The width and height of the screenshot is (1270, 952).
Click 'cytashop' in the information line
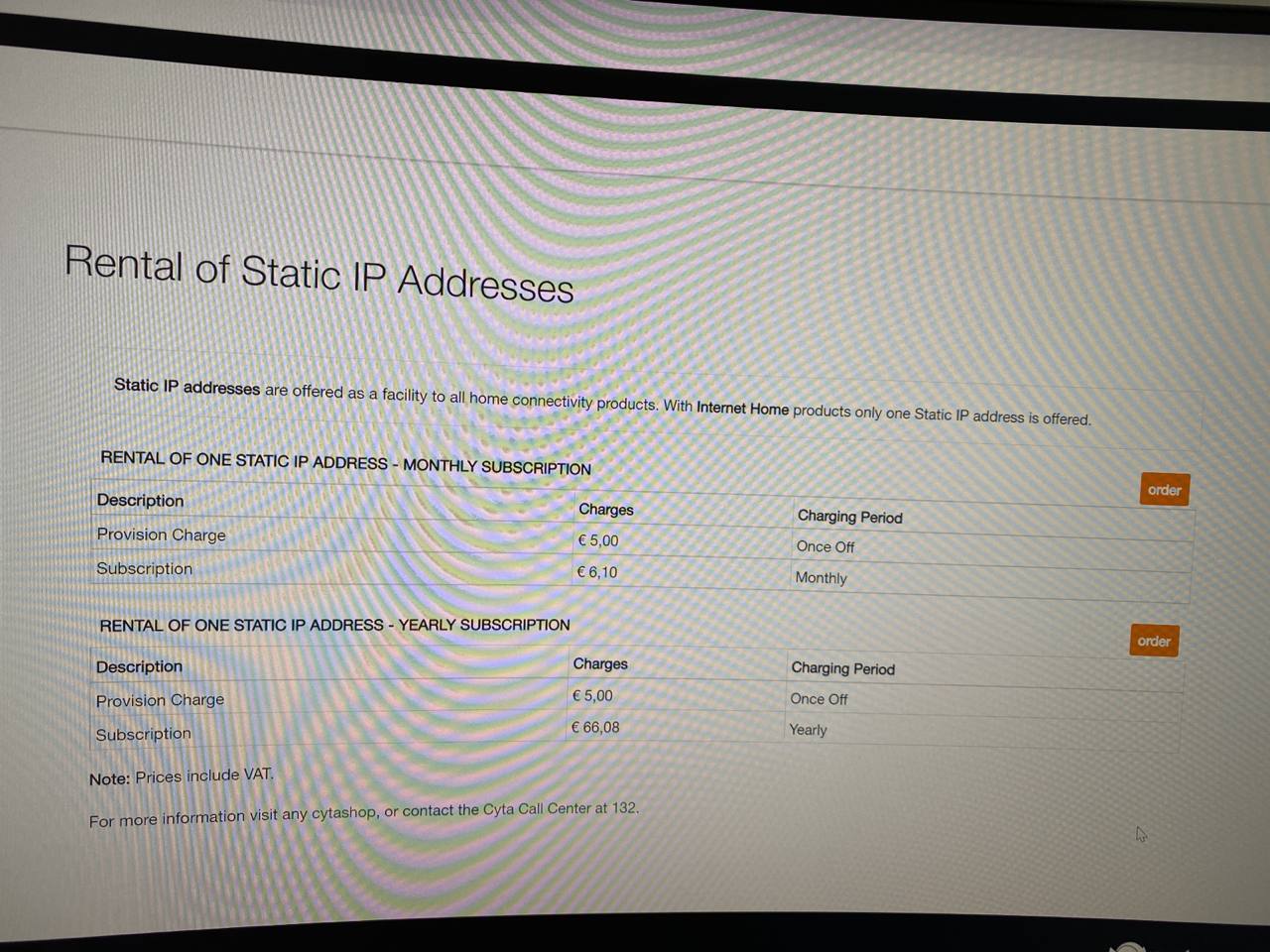[x=344, y=813]
